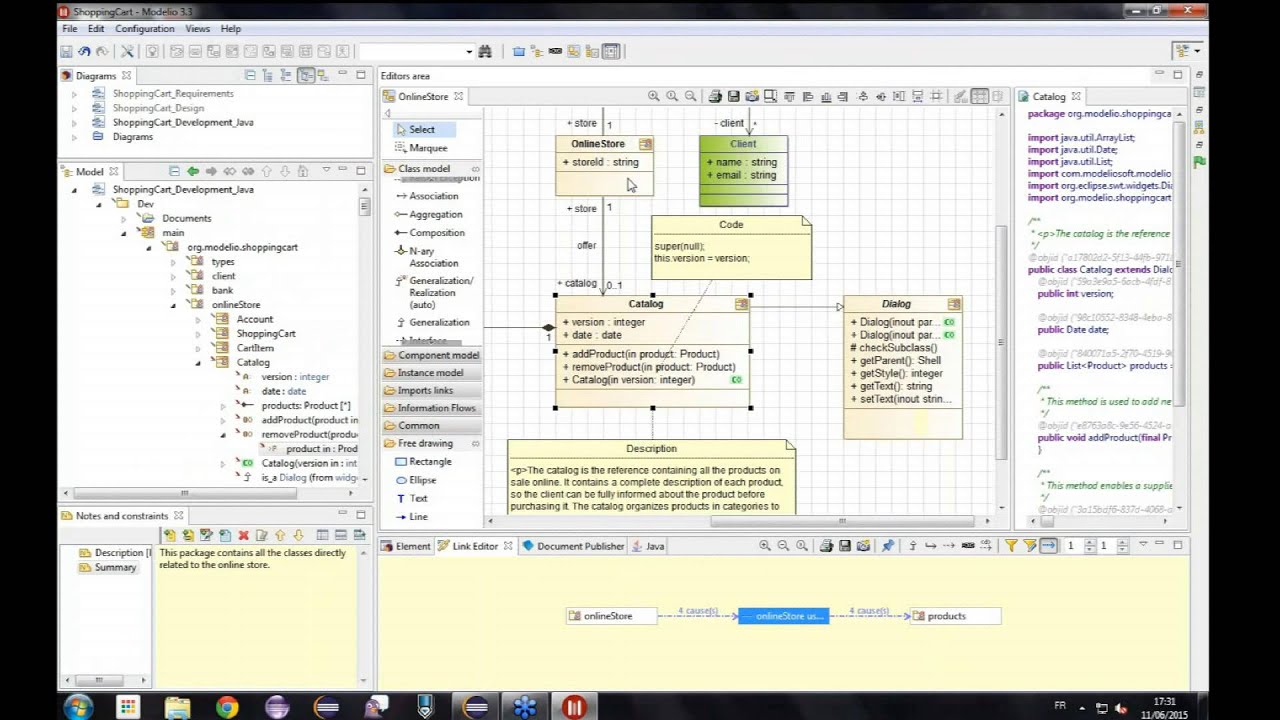Image resolution: width=1280 pixels, height=720 pixels.
Task: Switch to the Document Publisher tab
Action: click(x=574, y=546)
